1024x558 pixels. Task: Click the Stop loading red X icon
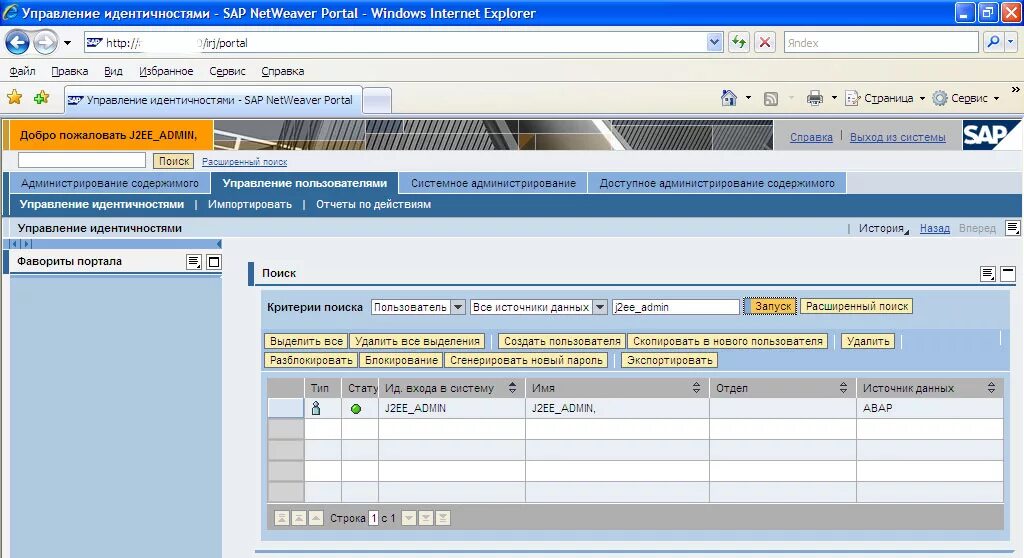pyautogui.click(x=765, y=43)
